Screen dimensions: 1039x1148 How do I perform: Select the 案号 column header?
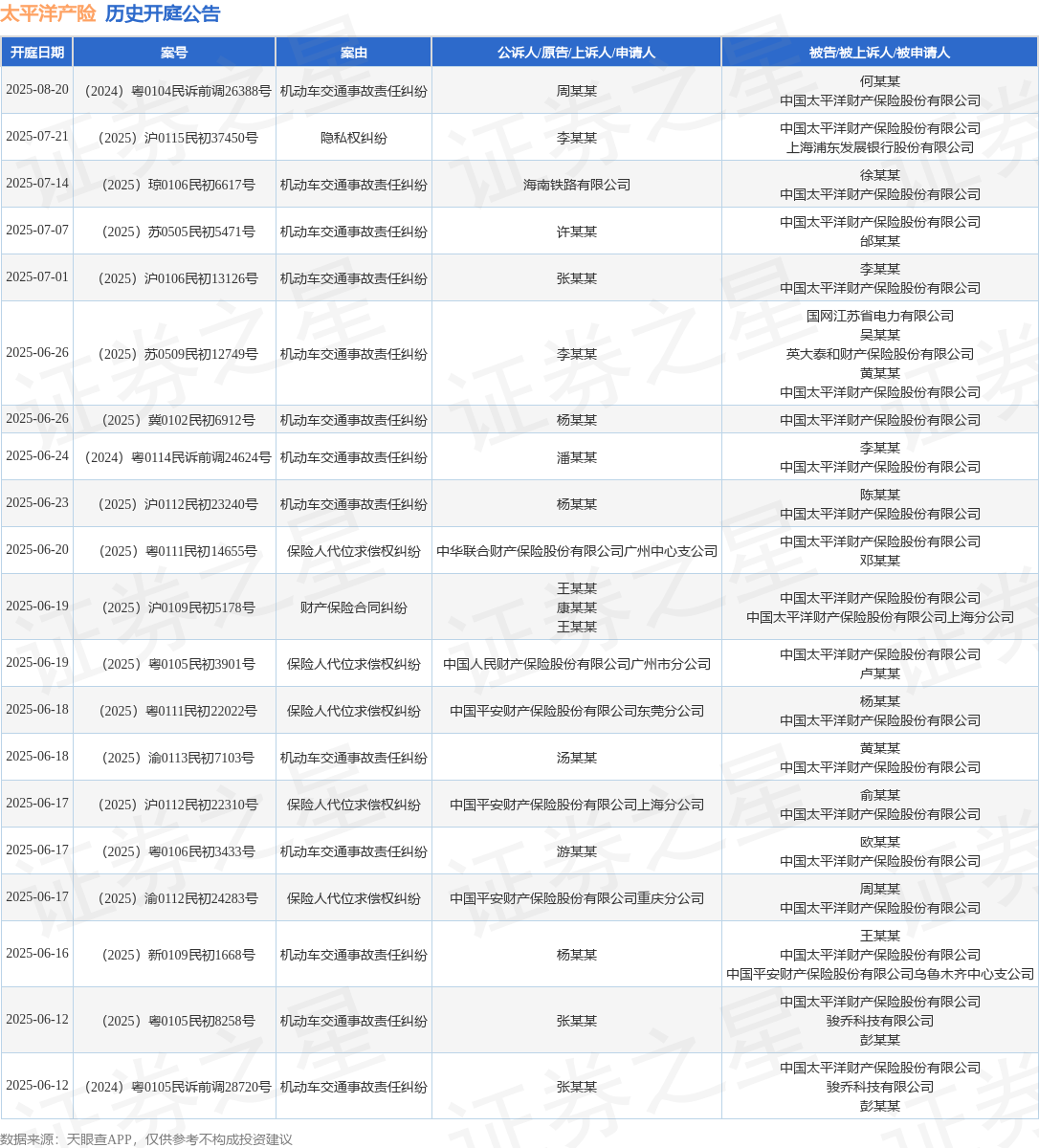click(x=174, y=53)
